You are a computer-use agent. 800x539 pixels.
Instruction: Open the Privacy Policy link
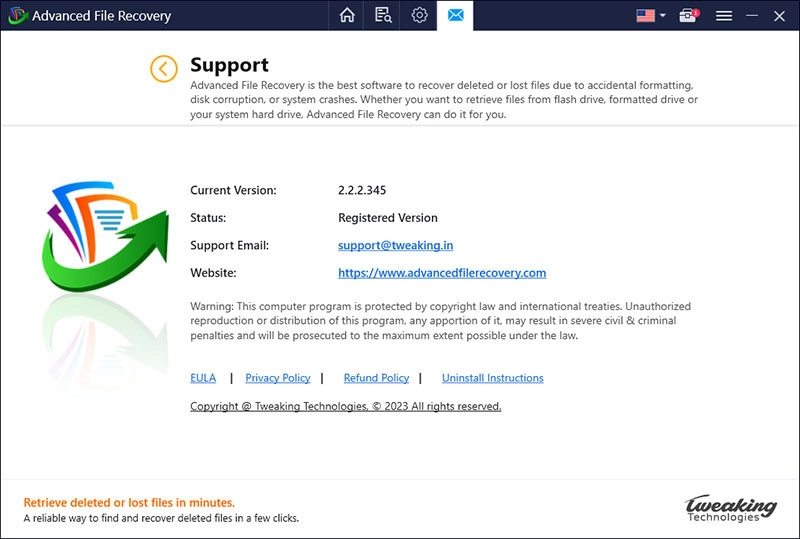coord(278,378)
